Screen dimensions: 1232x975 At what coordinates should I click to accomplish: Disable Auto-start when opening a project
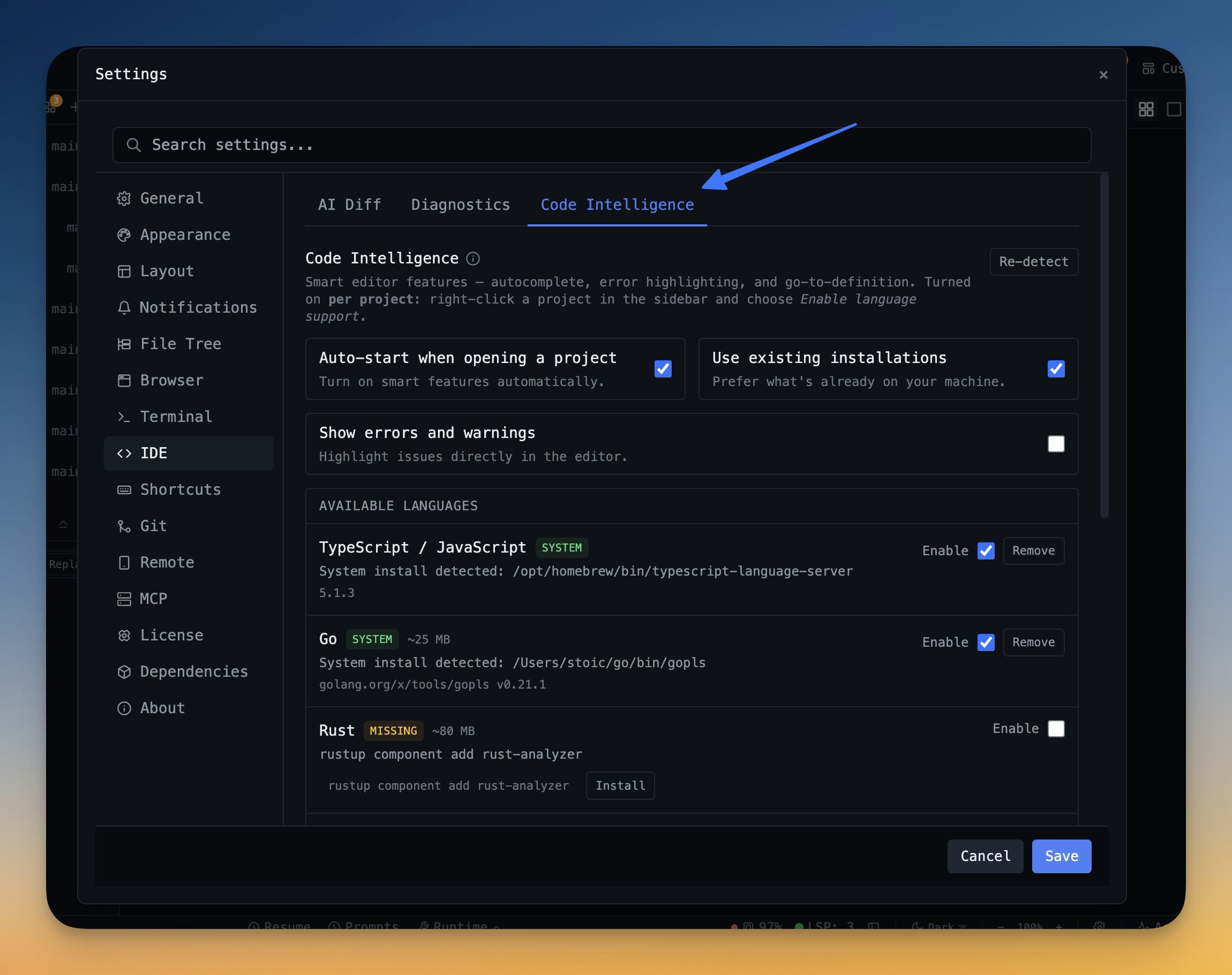pyautogui.click(x=662, y=369)
